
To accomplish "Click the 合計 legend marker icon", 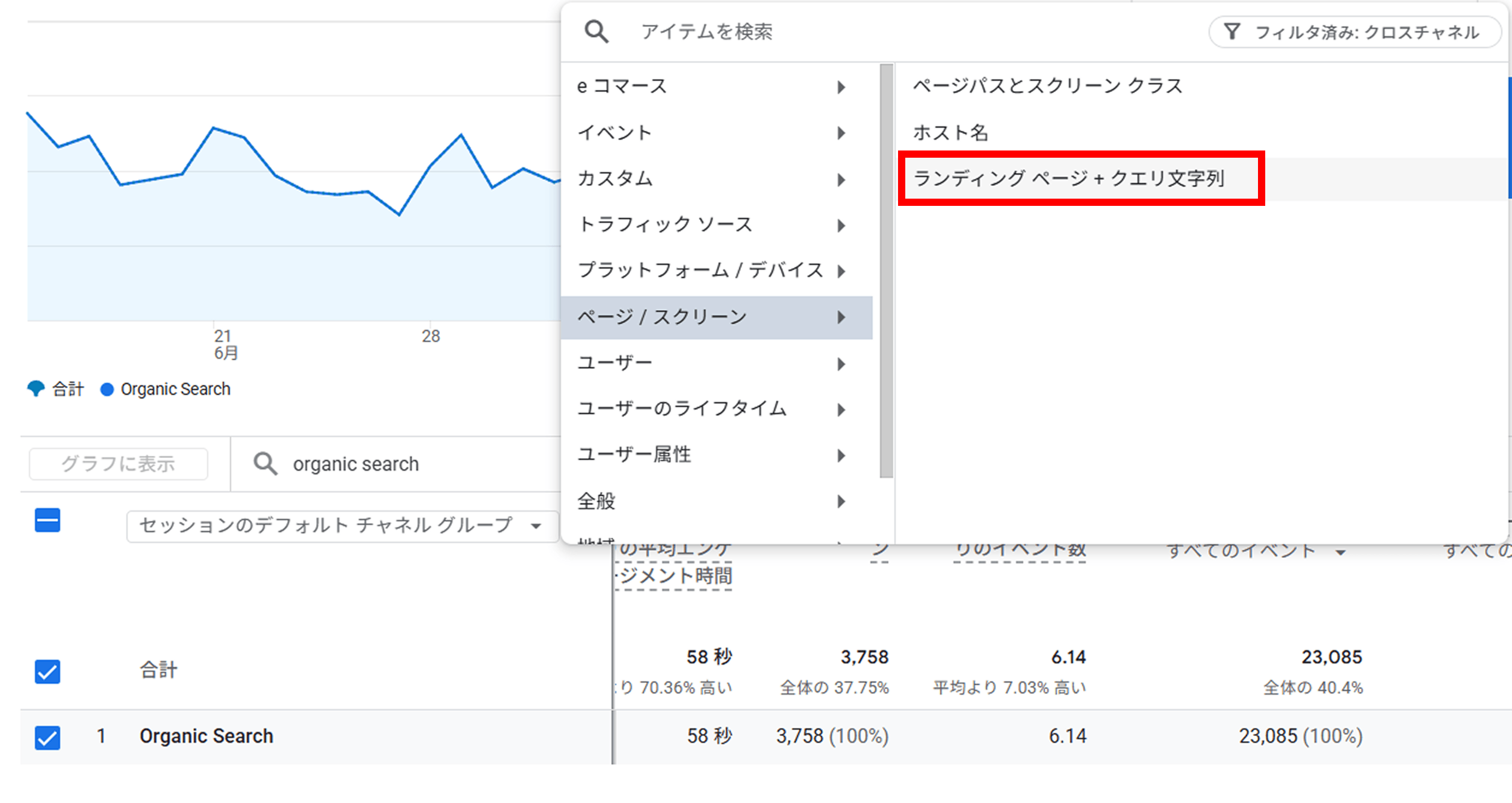I will coord(36,389).
